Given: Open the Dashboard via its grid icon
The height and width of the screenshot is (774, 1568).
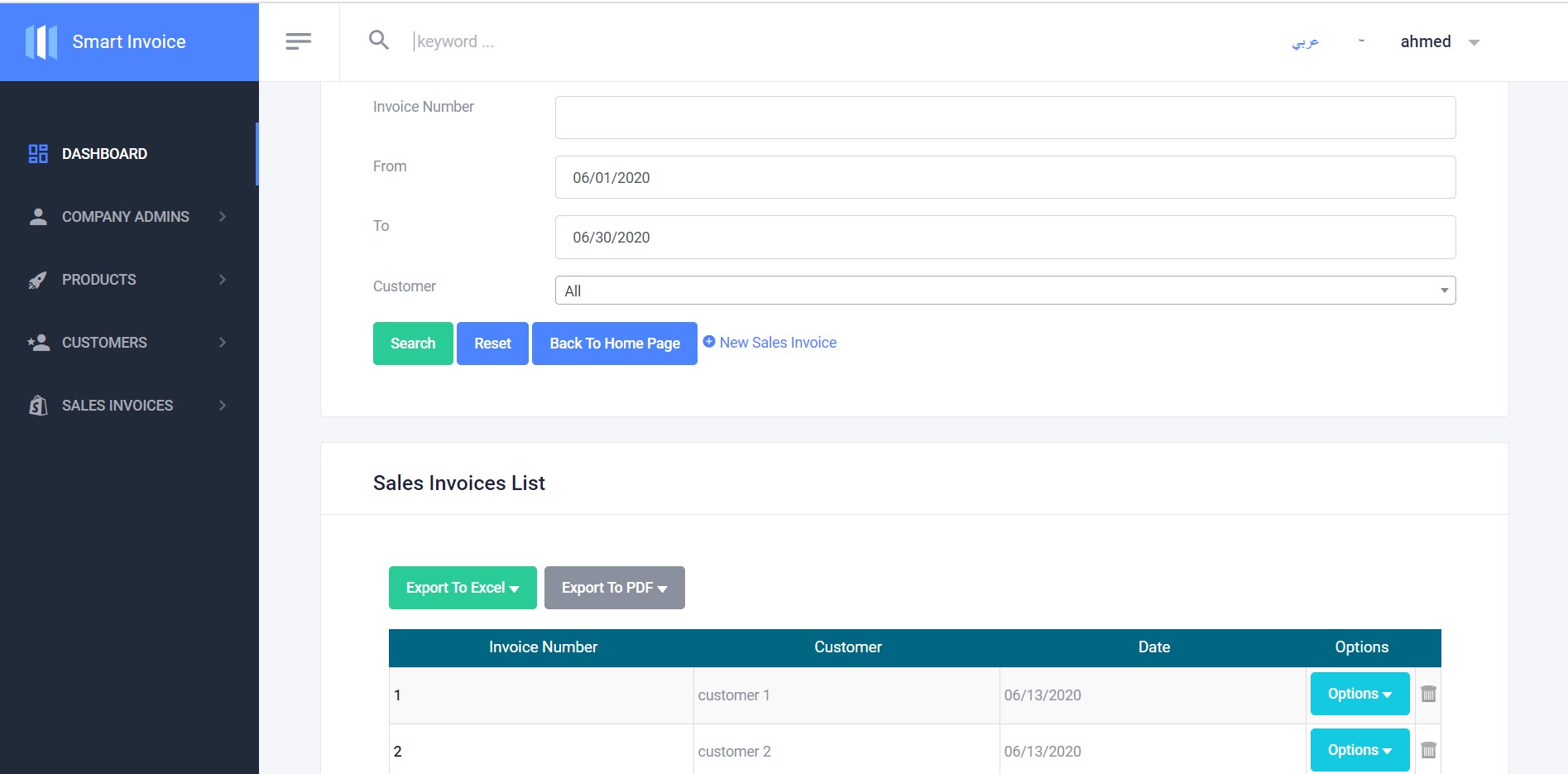Looking at the screenshot, I should (x=37, y=153).
